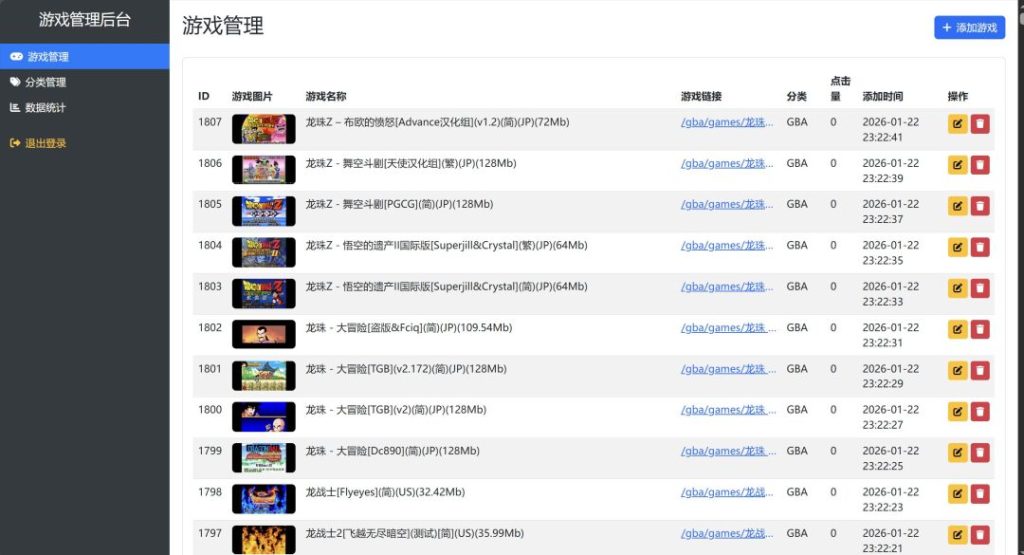1024x555 pixels.
Task: Open game link for row 1800
Action: pyautogui.click(x=728, y=410)
